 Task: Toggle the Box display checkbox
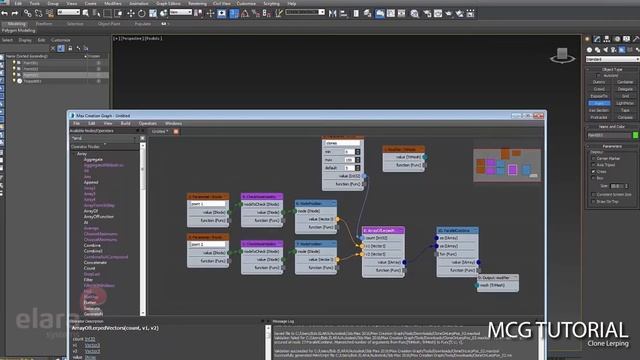coord(593,178)
